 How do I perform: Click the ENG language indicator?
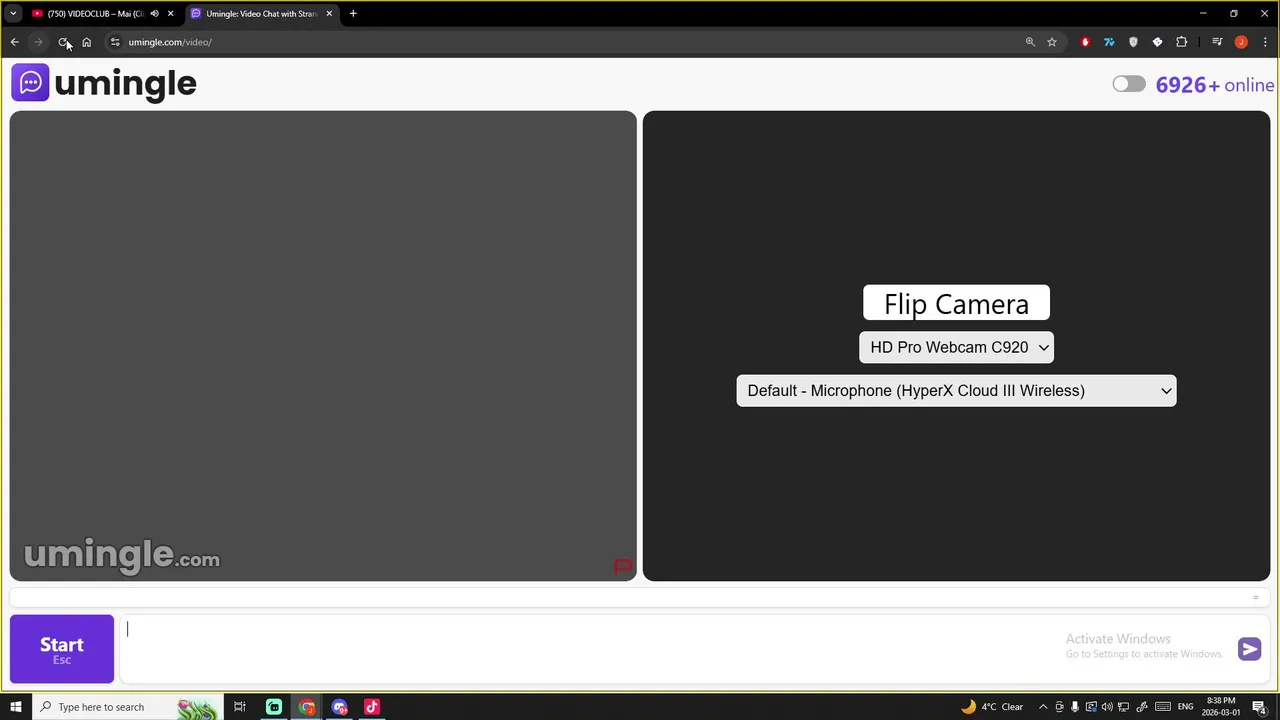[1185, 707]
